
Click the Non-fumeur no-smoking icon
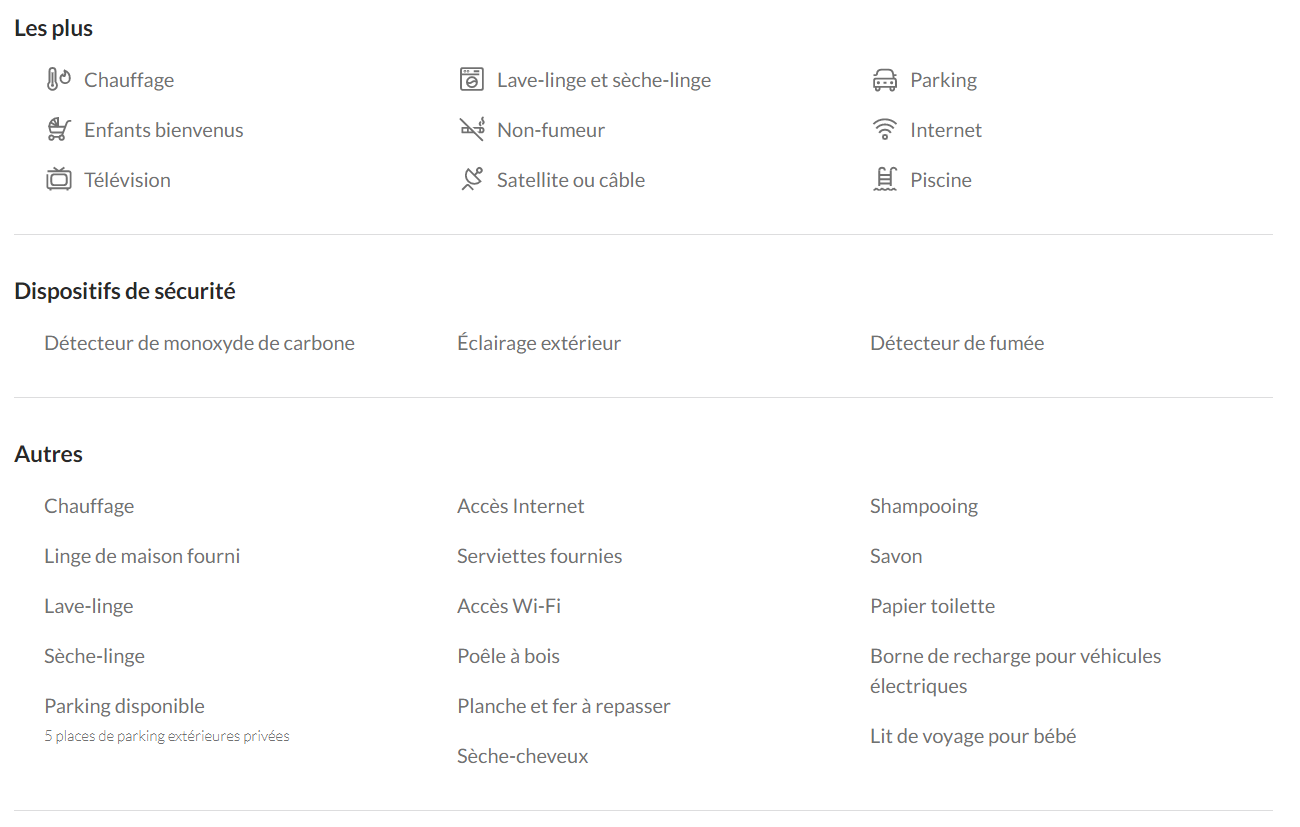[x=472, y=129]
